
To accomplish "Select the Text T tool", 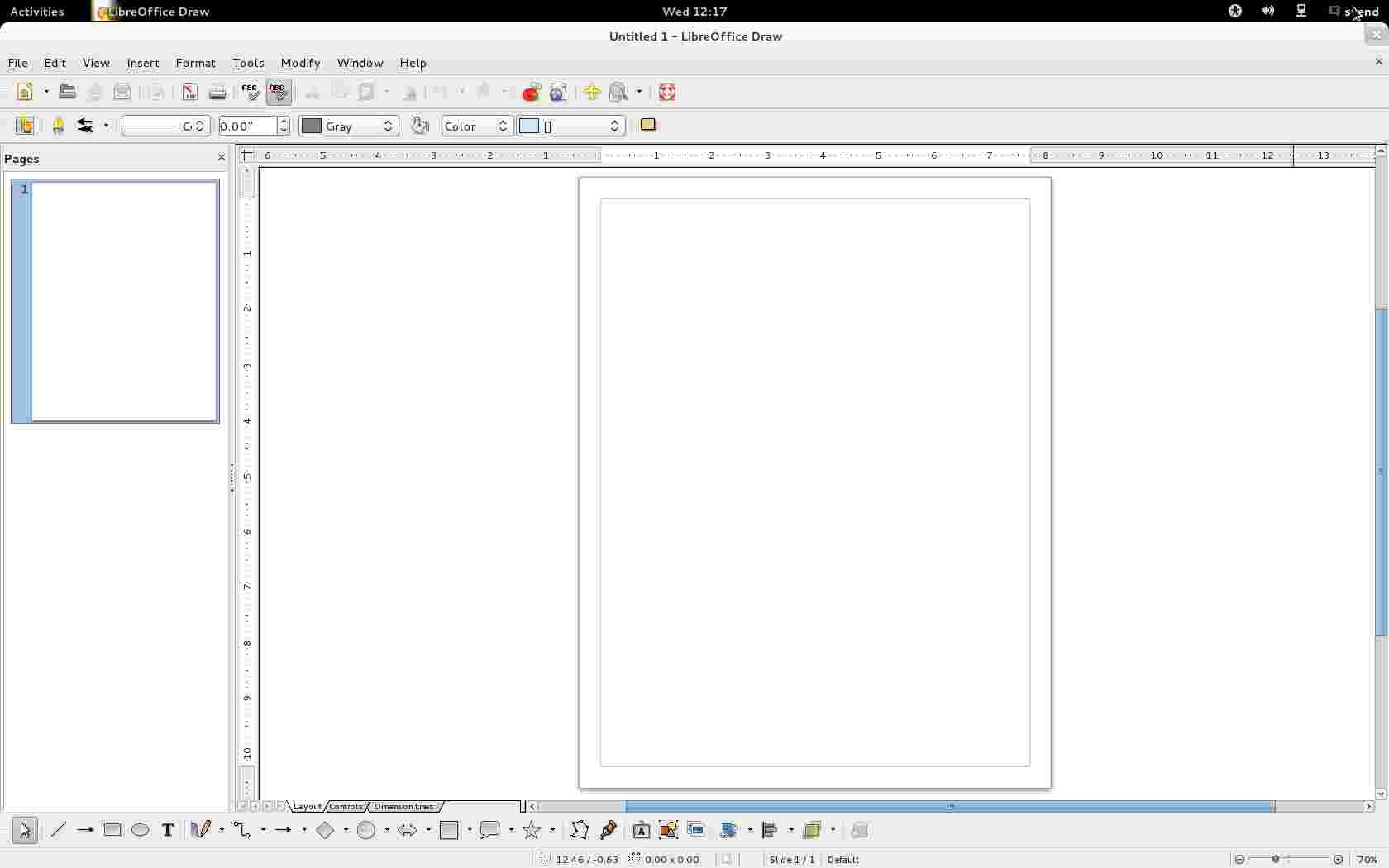I will click(168, 830).
